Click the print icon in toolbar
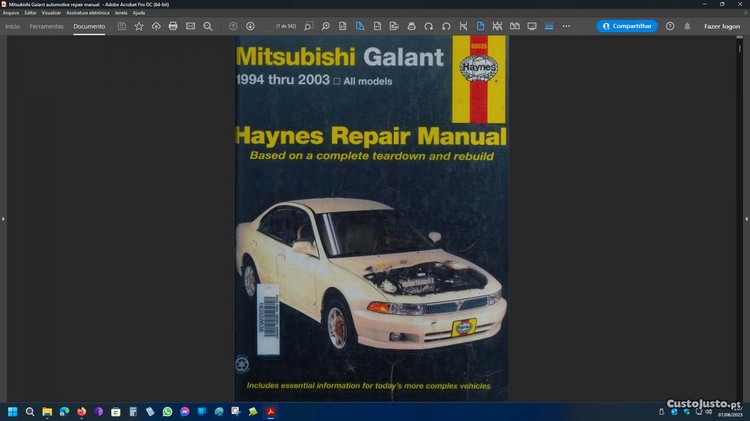This screenshot has width=750, height=421. coord(173,26)
